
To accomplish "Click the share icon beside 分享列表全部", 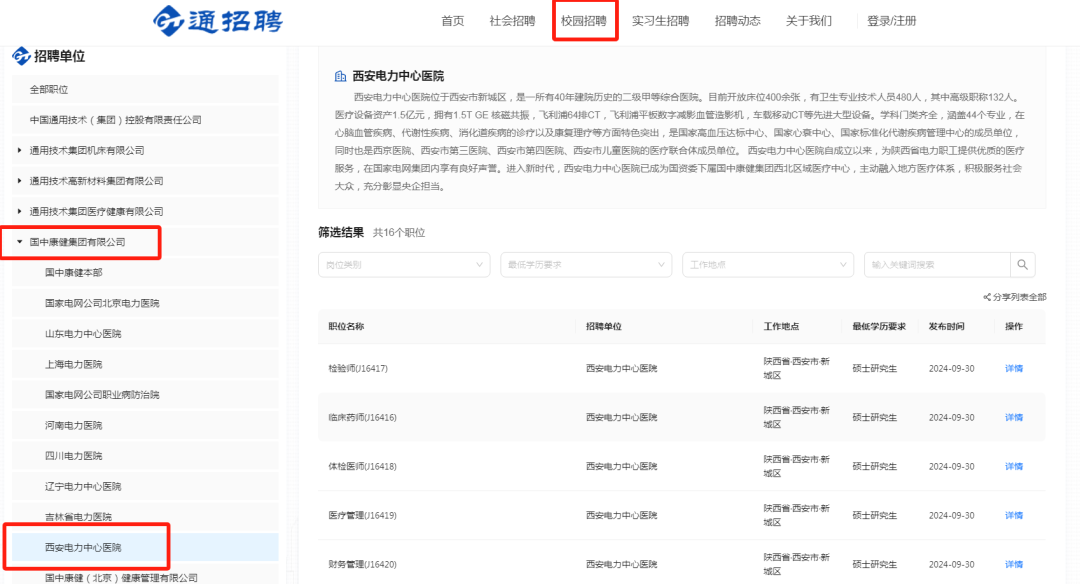I will click(x=986, y=298).
